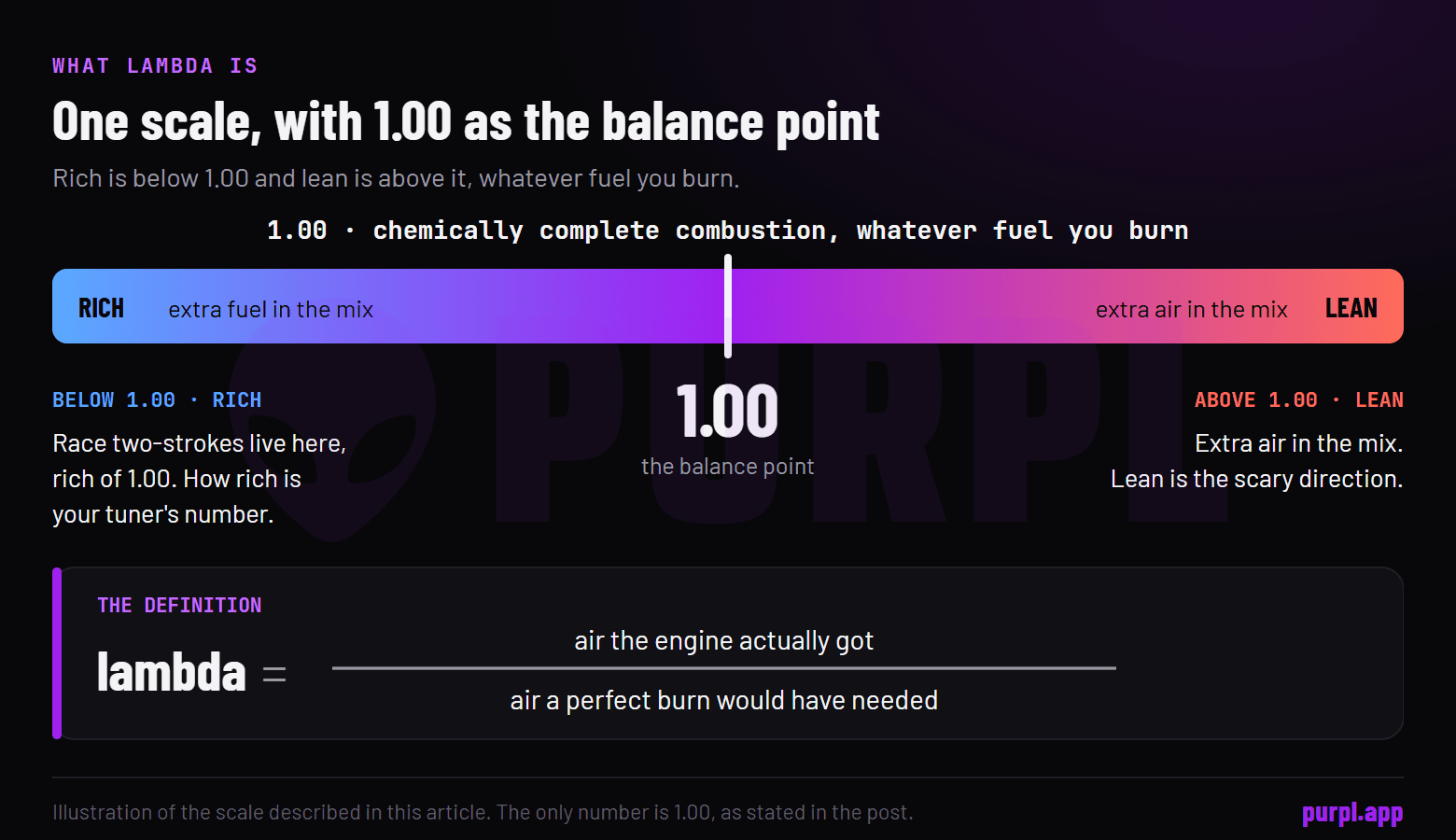1456x840 pixels.
Task: Click the fraction line in the definition
Action: 724,668
